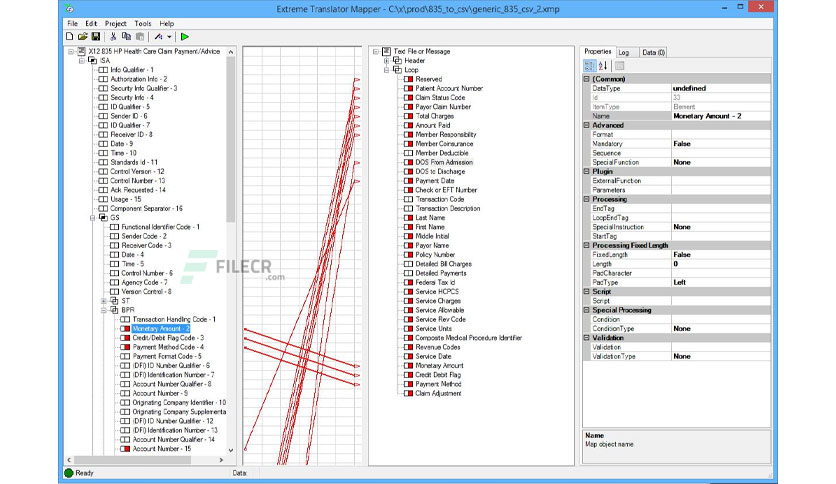Collapse the Loop node in the target tree

click(x=387, y=70)
